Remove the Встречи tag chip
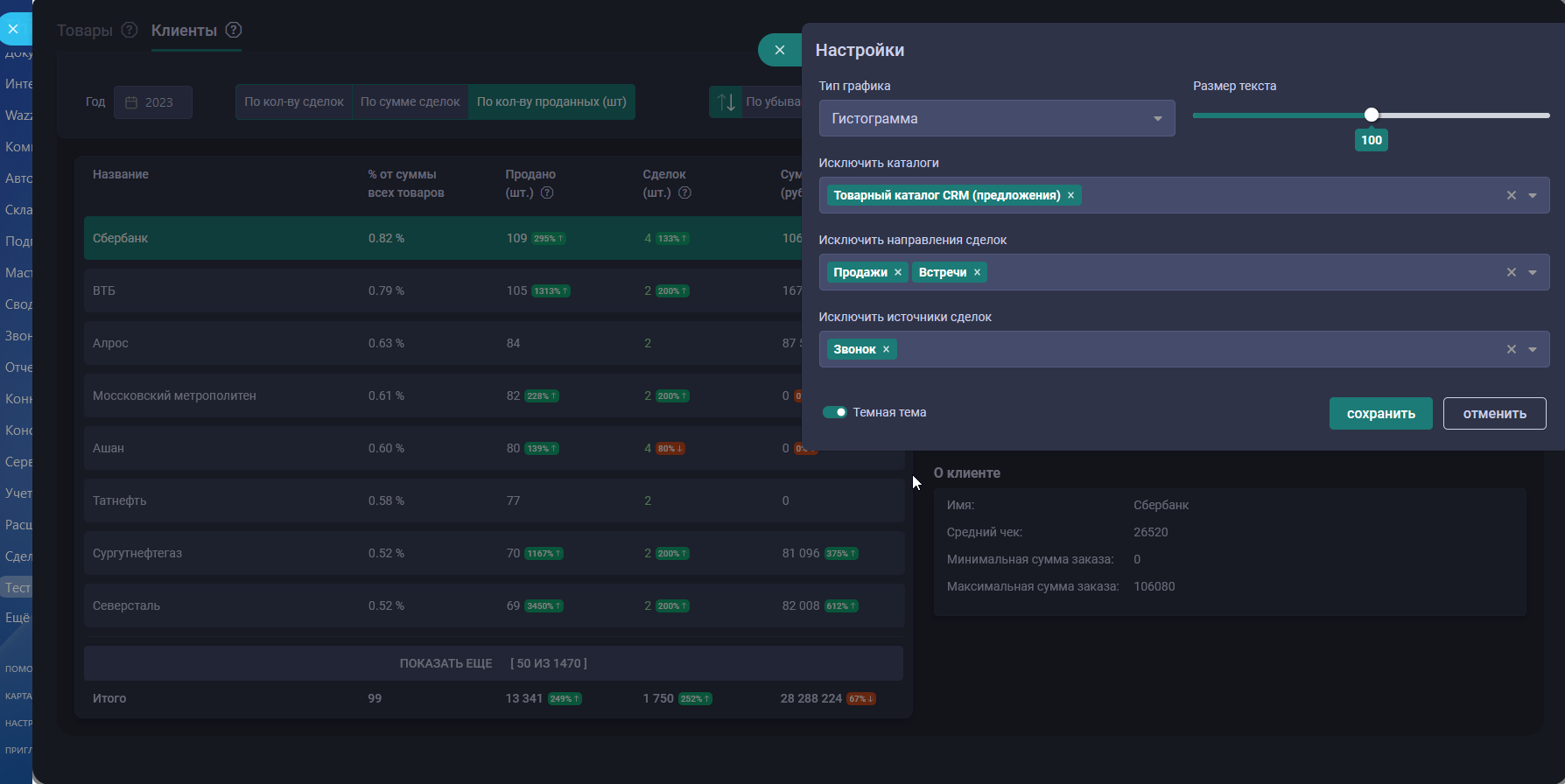The image size is (1565, 784). tap(977, 272)
